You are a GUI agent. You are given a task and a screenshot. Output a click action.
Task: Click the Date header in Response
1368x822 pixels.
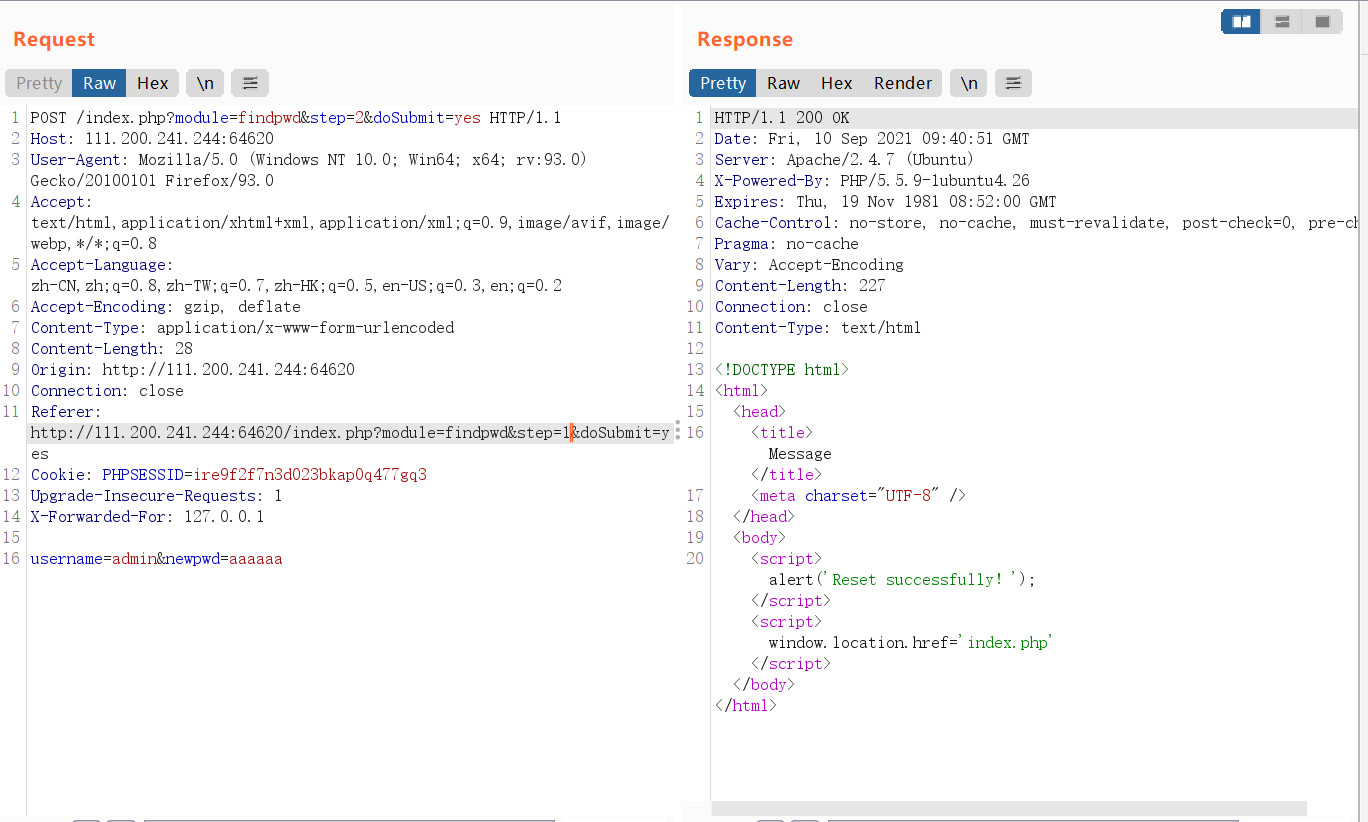point(871,139)
